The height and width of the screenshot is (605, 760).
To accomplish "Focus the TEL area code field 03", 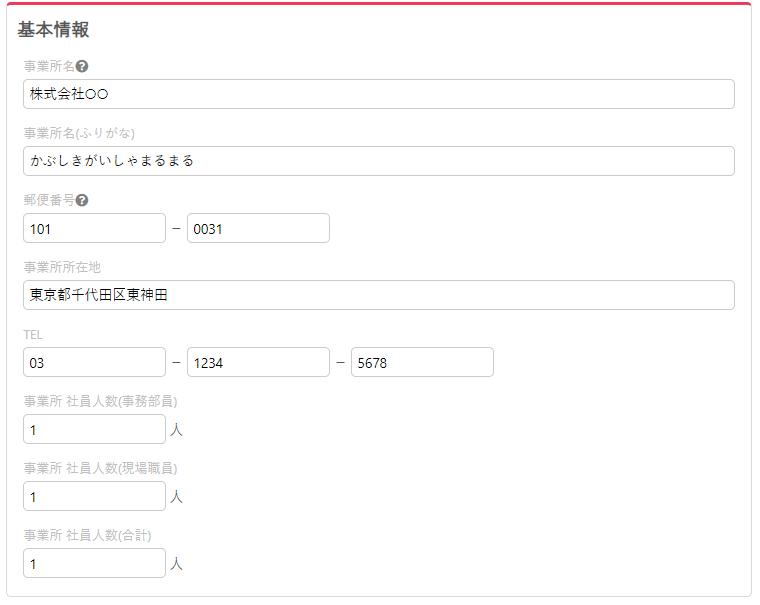I will coord(94,362).
